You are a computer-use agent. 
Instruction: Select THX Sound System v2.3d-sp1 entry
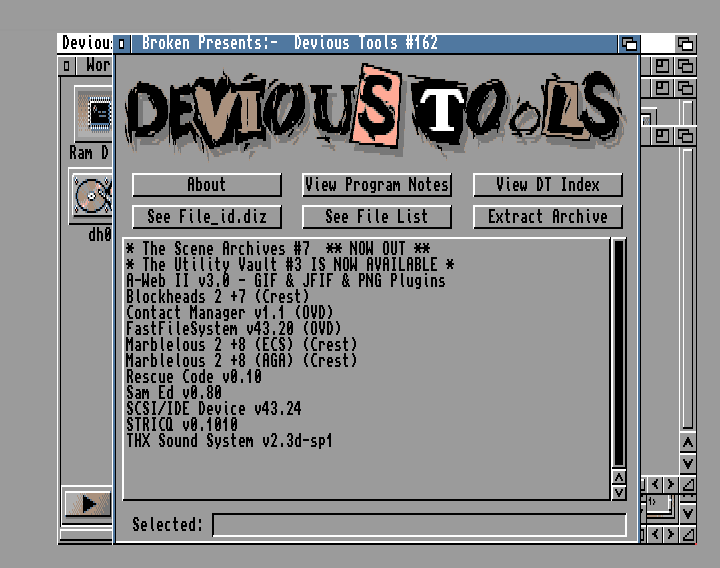229,441
